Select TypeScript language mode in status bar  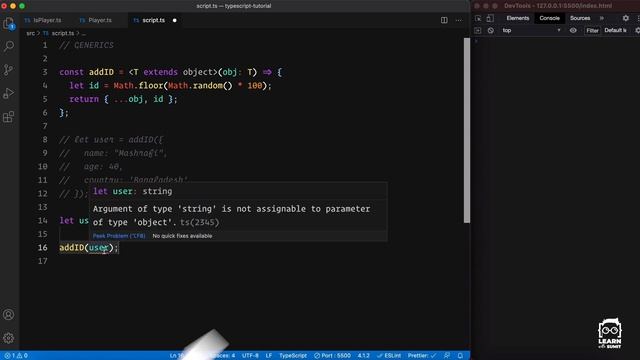pos(293,356)
